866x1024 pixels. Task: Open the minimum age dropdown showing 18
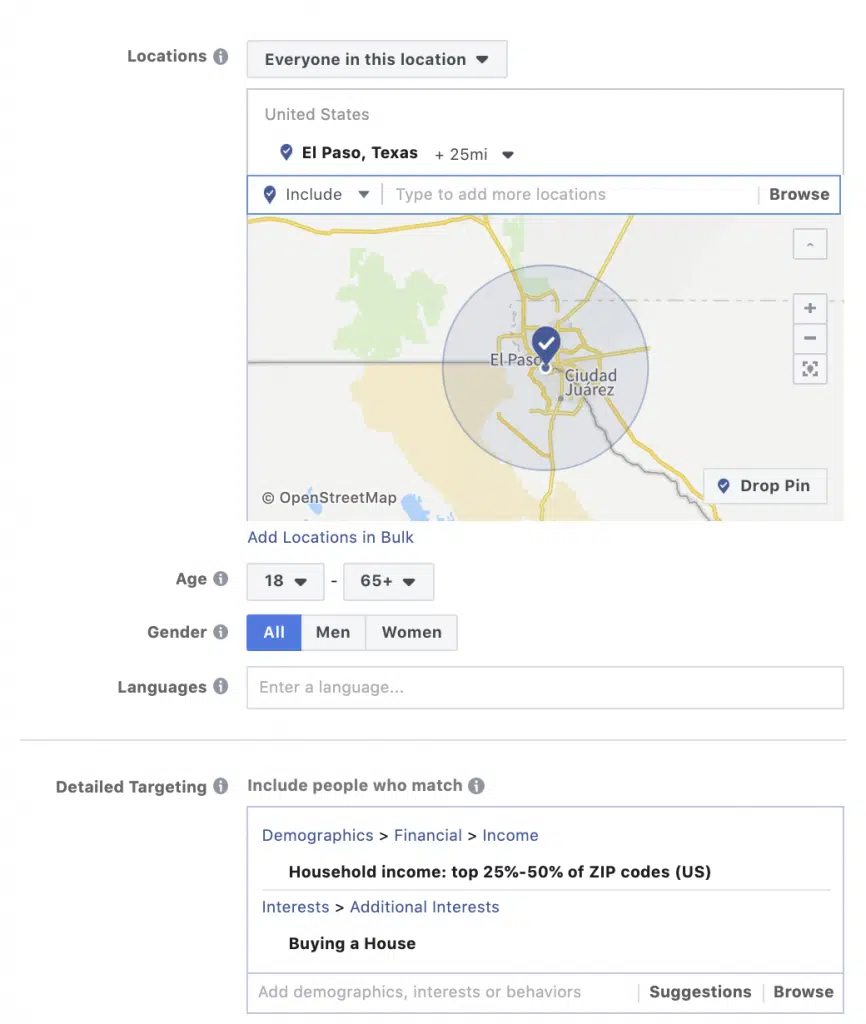285,581
